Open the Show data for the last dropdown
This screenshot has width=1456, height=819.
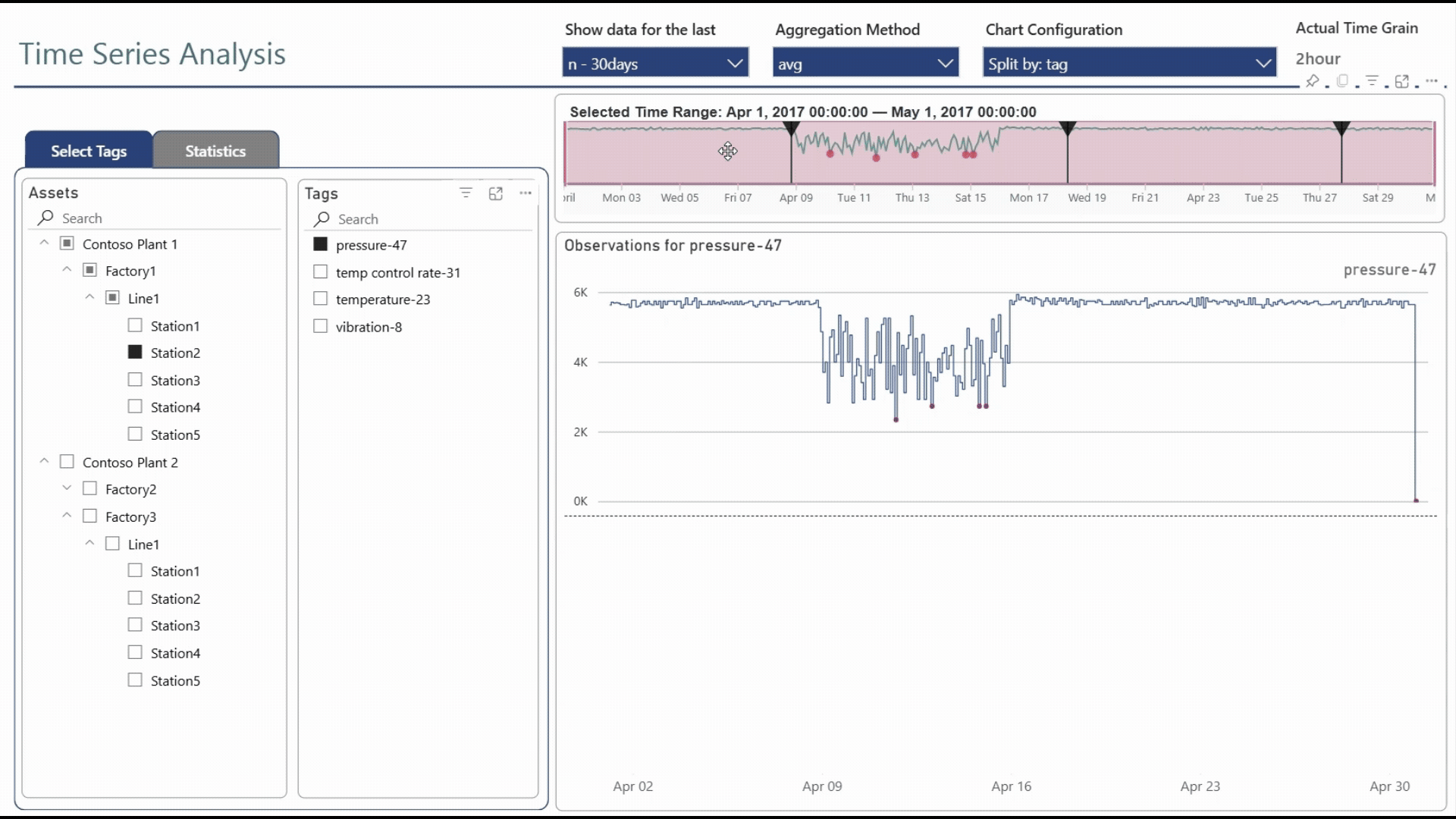point(654,63)
